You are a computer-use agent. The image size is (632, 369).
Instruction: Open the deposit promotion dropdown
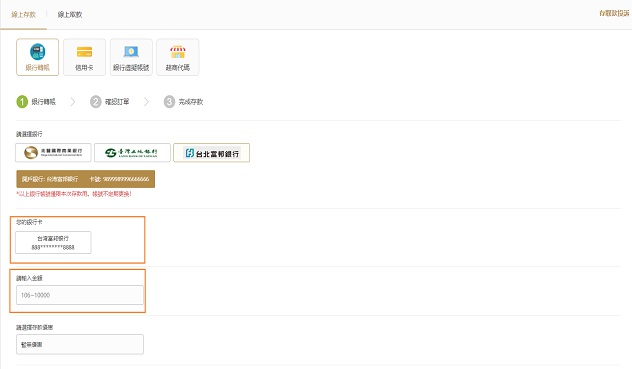pyautogui.click(x=80, y=344)
